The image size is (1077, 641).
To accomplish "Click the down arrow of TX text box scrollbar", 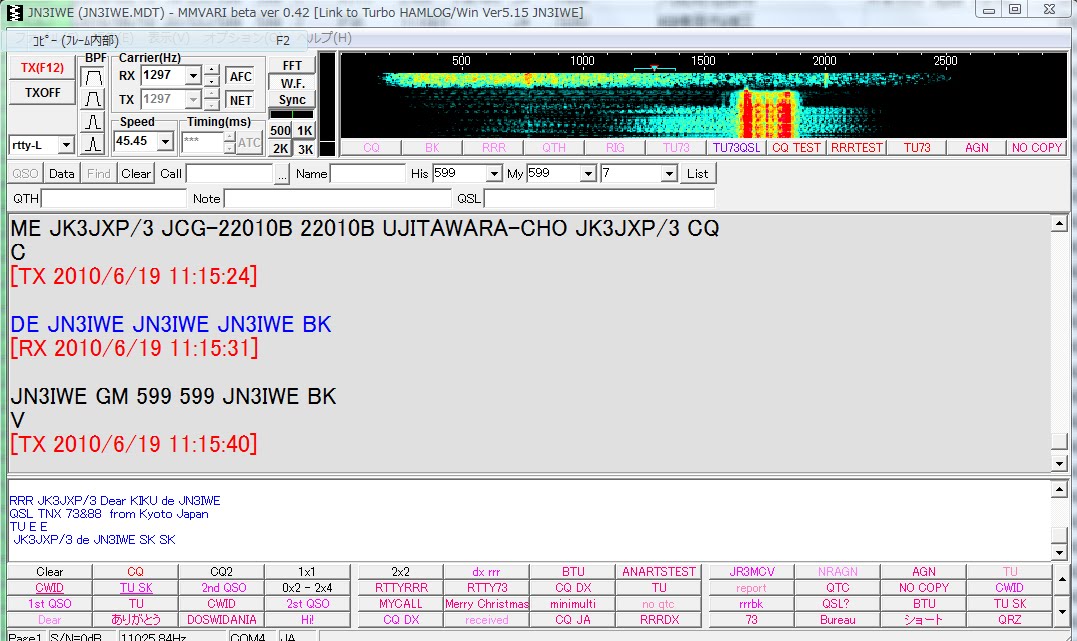I will (x=1059, y=552).
